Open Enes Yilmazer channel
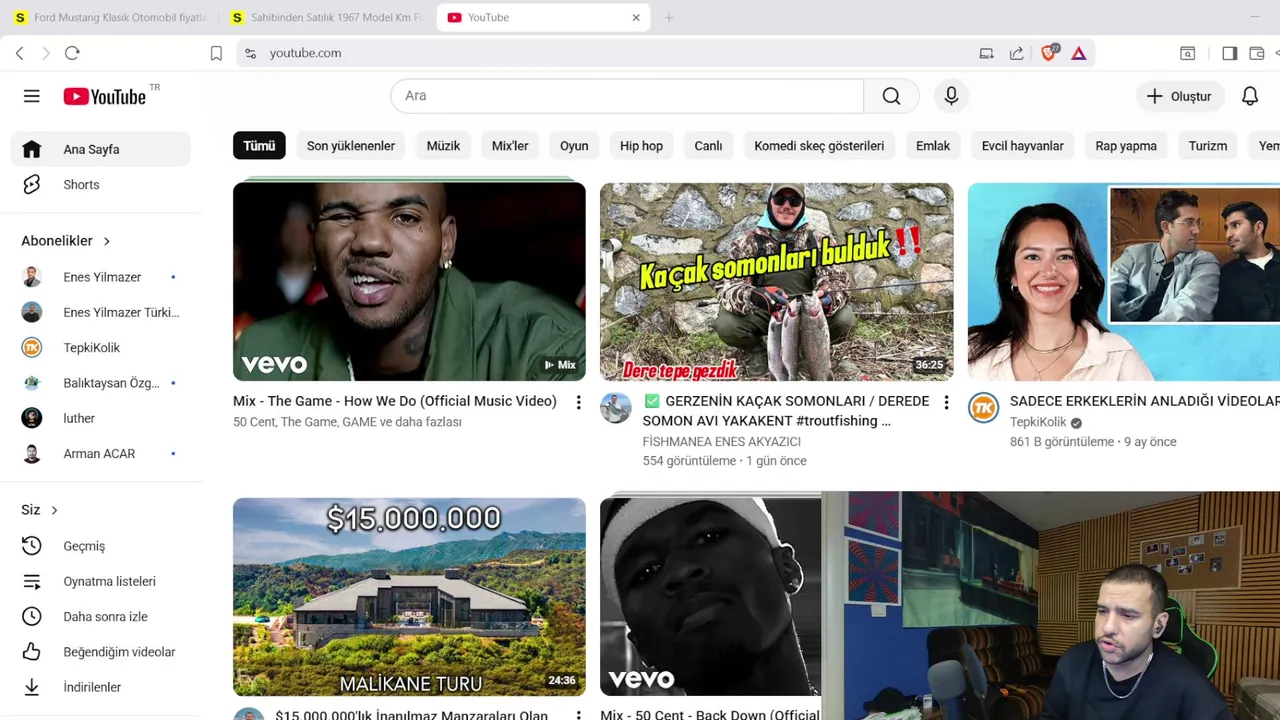The height and width of the screenshot is (720, 1280). point(100,277)
